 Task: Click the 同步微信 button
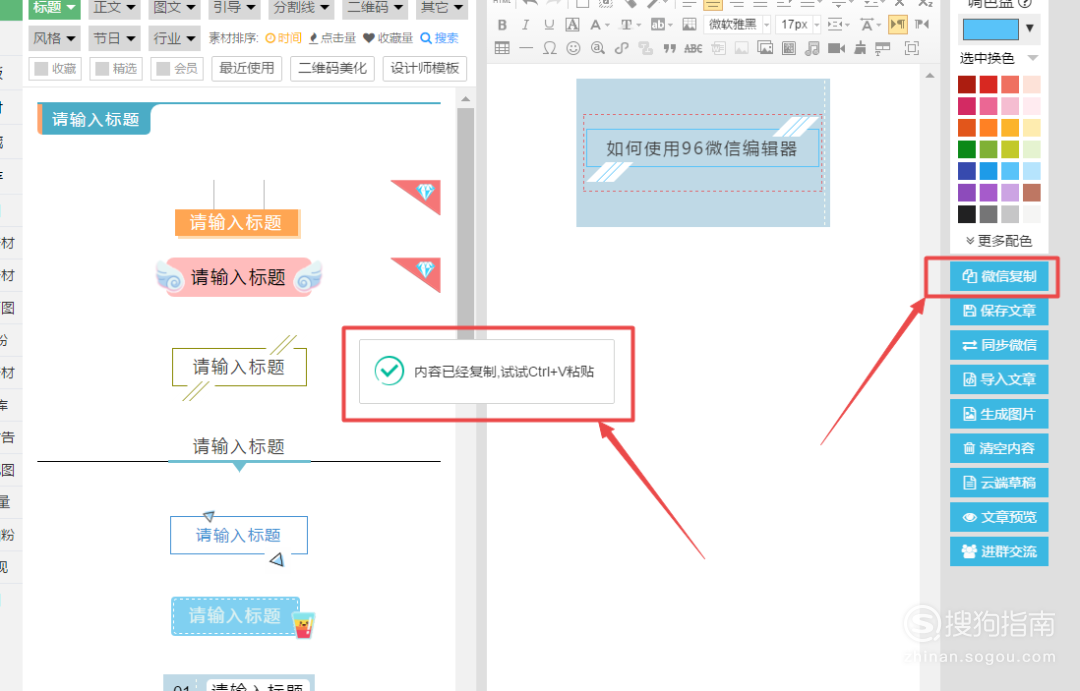click(x=999, y=345)
